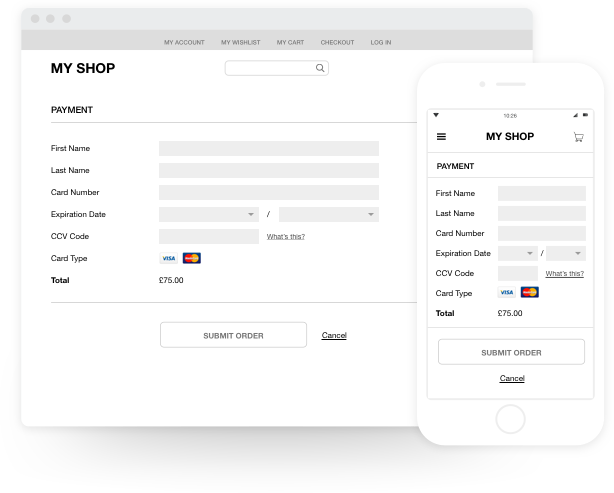Choose the MasterCard icon on mobile form
The height and width of the screenshot is (493, 614).
pyautogui.click(x=530, y=293)
